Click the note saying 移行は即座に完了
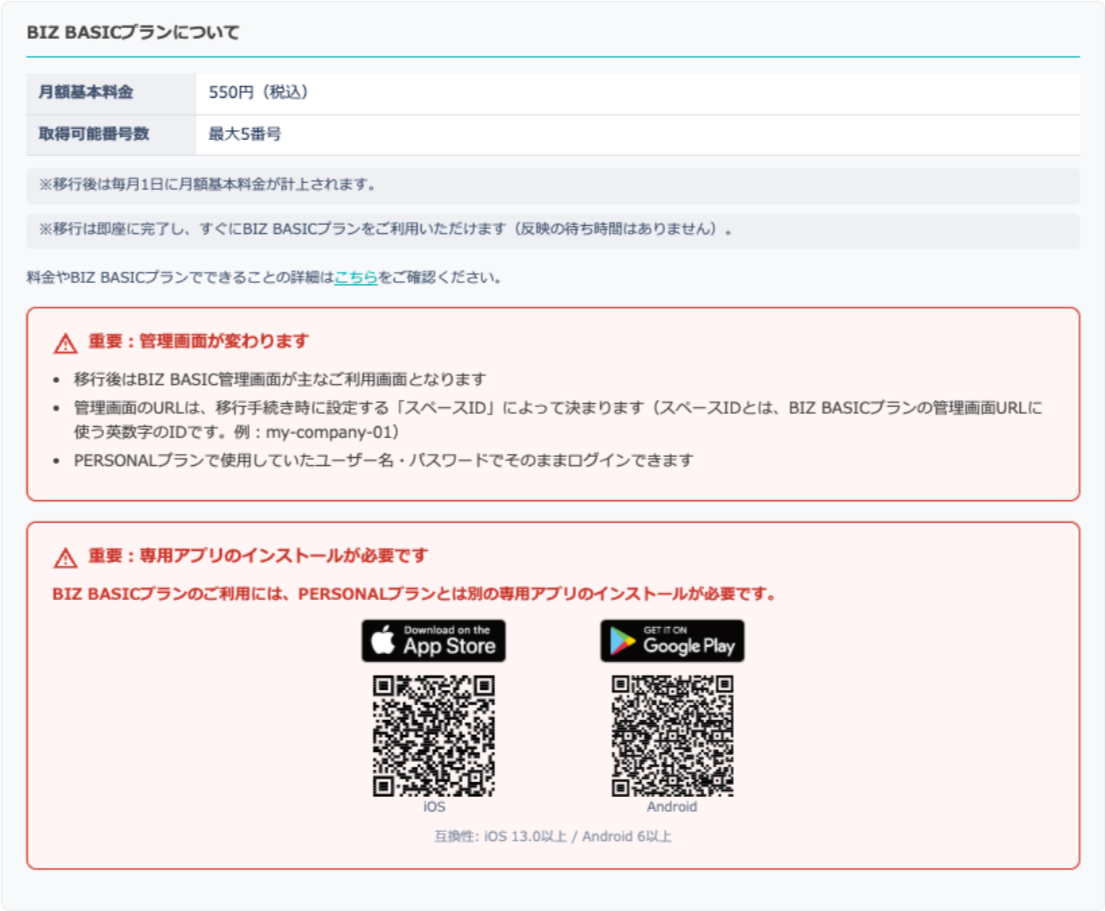This screenshot has width=1105, height=911. point(385,230)
